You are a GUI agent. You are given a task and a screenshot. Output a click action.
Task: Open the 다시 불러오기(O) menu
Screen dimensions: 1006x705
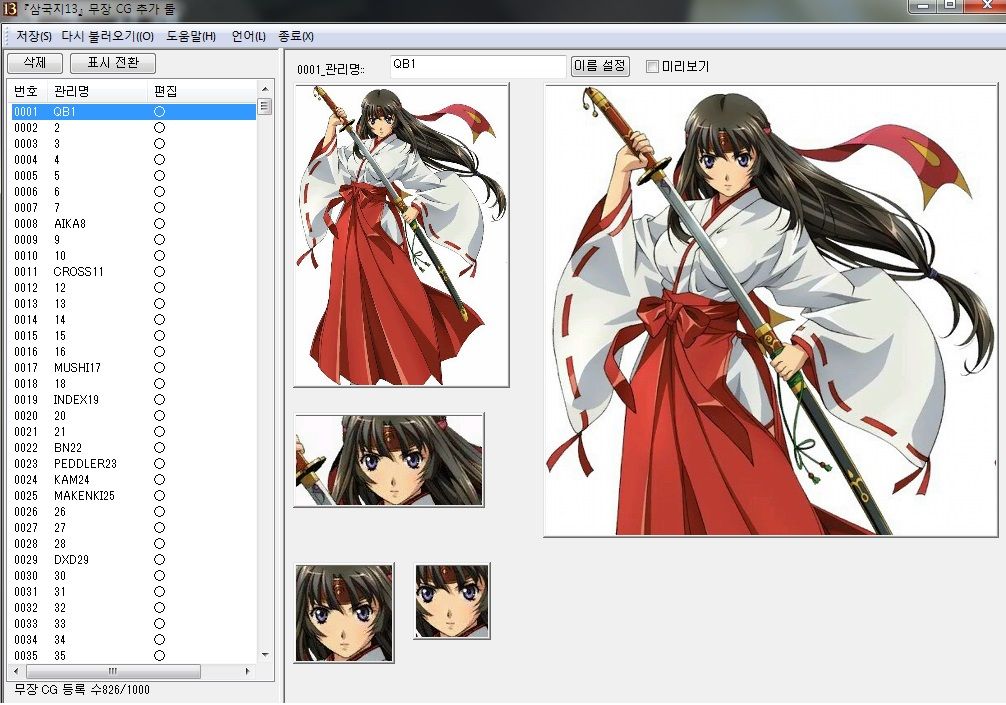pos(107,37)
